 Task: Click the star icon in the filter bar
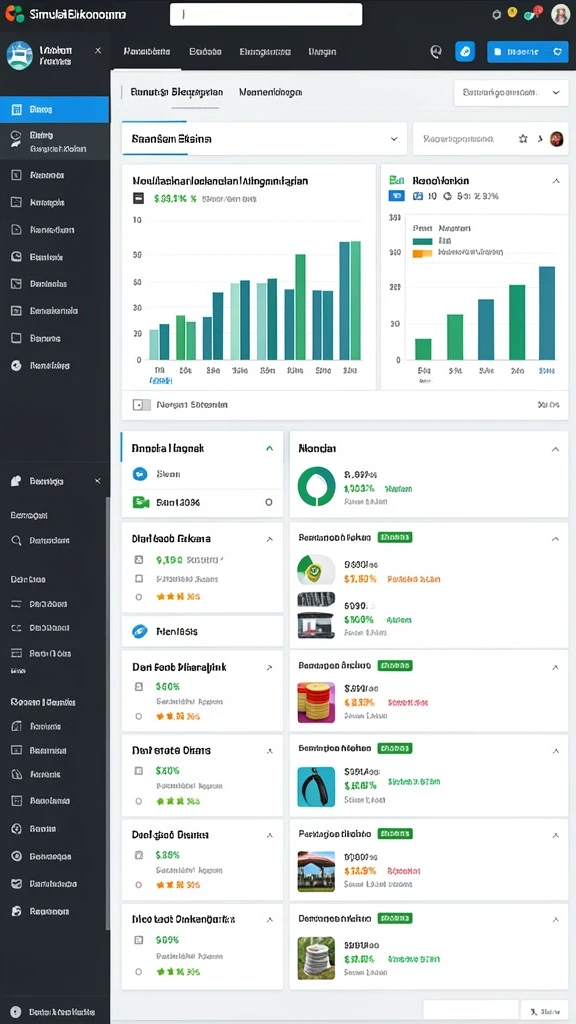522,138
